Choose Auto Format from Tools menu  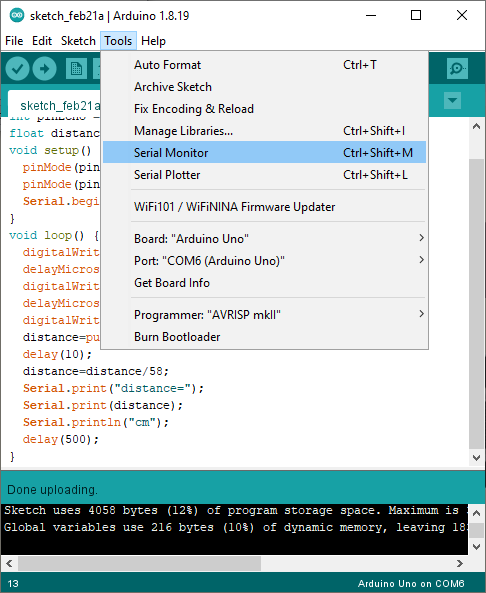coord(264,65)
